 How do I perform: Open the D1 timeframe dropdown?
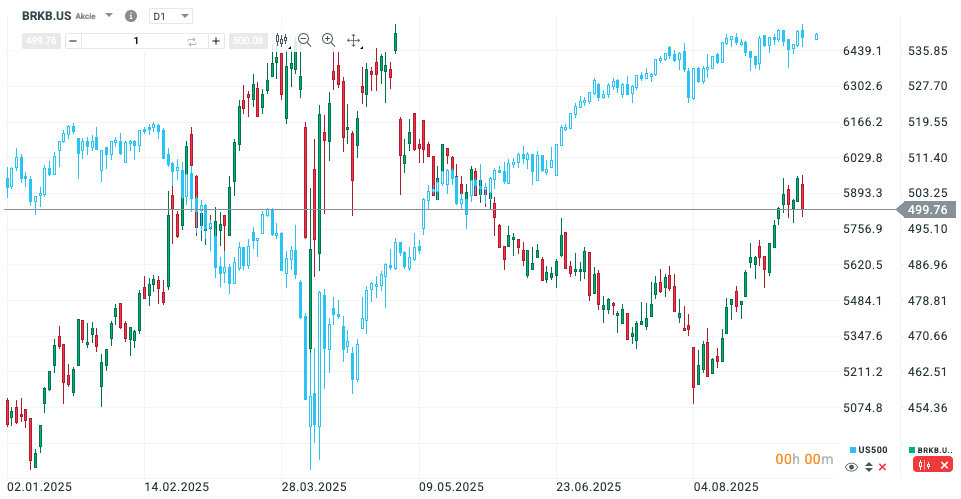[170, 16]
